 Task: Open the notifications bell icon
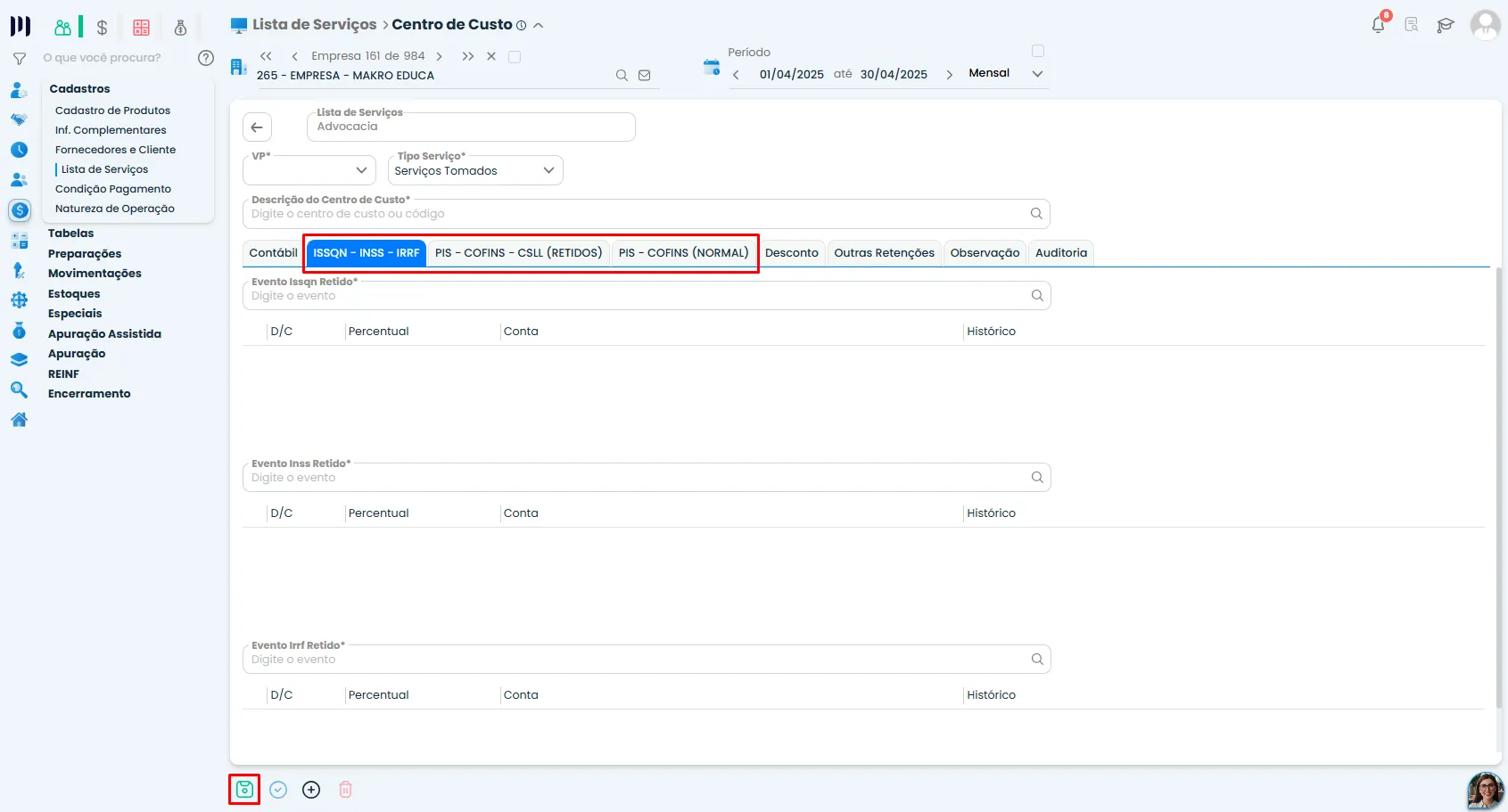point(1379,24)
